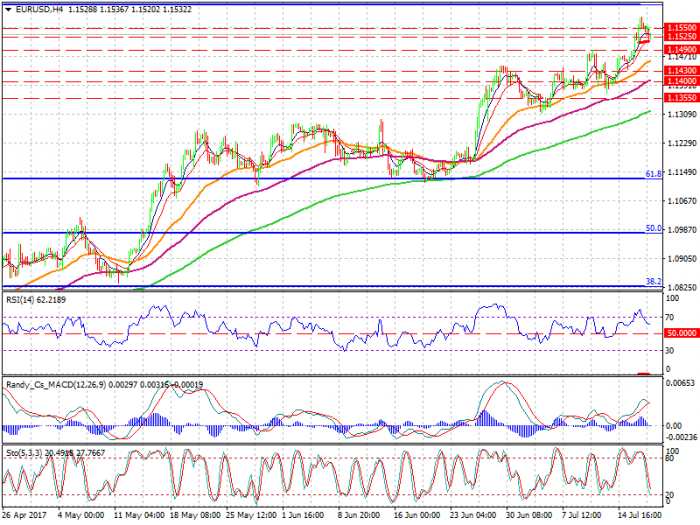Screen dimensions: 700x525
Task: Click the 70 level on RSI scale
Action: point(669,318)
